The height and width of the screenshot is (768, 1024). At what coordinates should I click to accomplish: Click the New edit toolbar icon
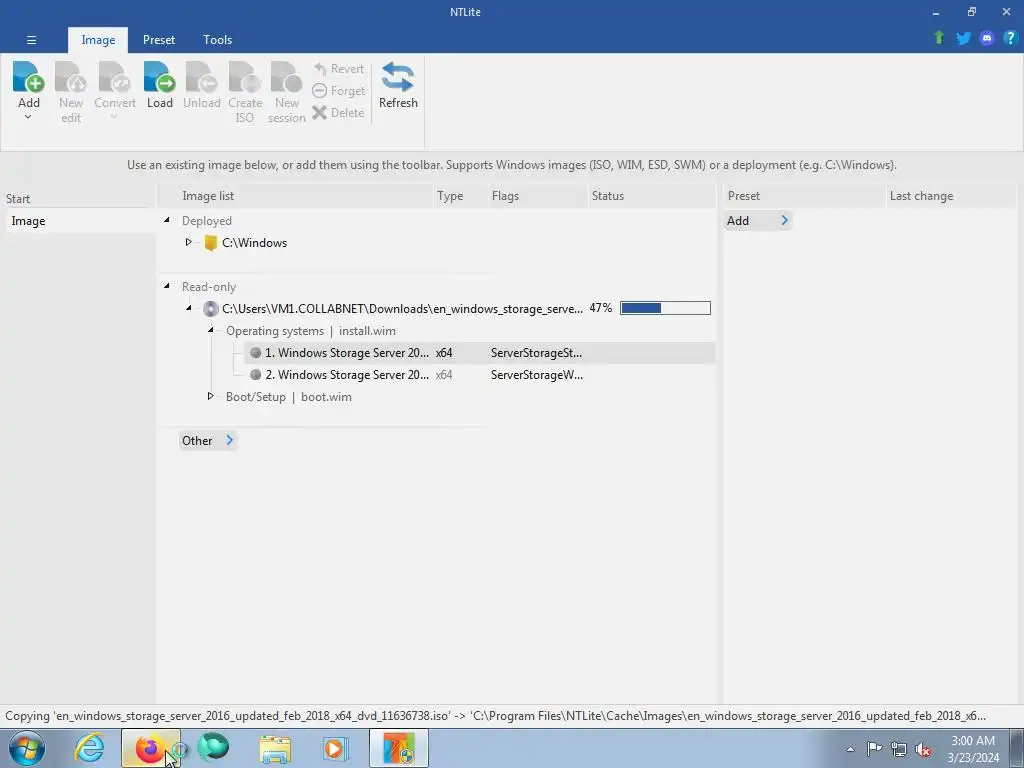[x=71, y=77]
